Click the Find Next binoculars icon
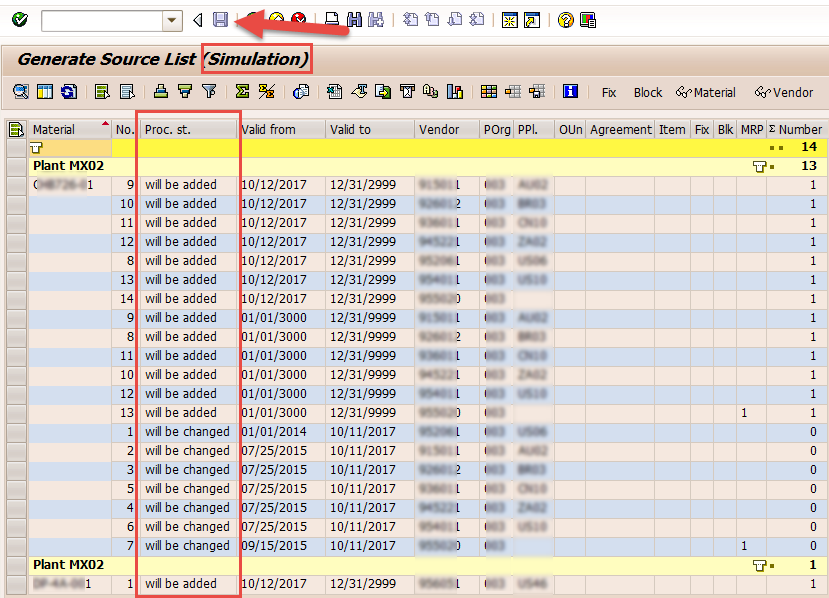The width and height of the screenshot is (829, 598). [x=376, y=20]
